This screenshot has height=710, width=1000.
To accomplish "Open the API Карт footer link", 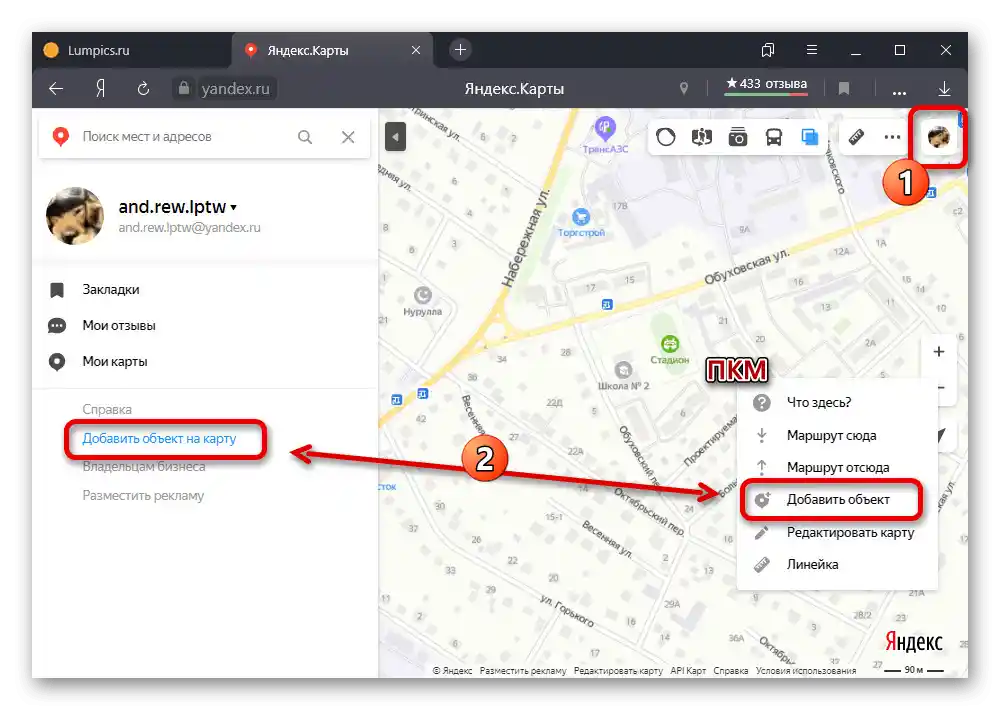I will tap(688, 670).
